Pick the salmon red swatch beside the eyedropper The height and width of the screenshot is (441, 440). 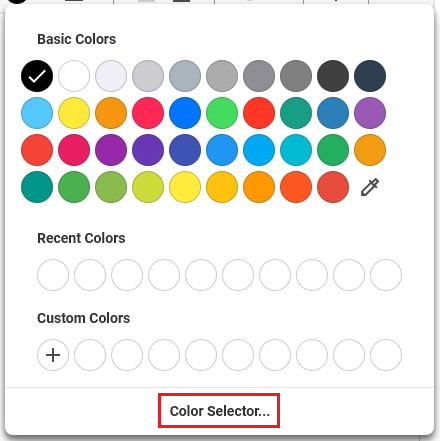(x=333, y=187)
